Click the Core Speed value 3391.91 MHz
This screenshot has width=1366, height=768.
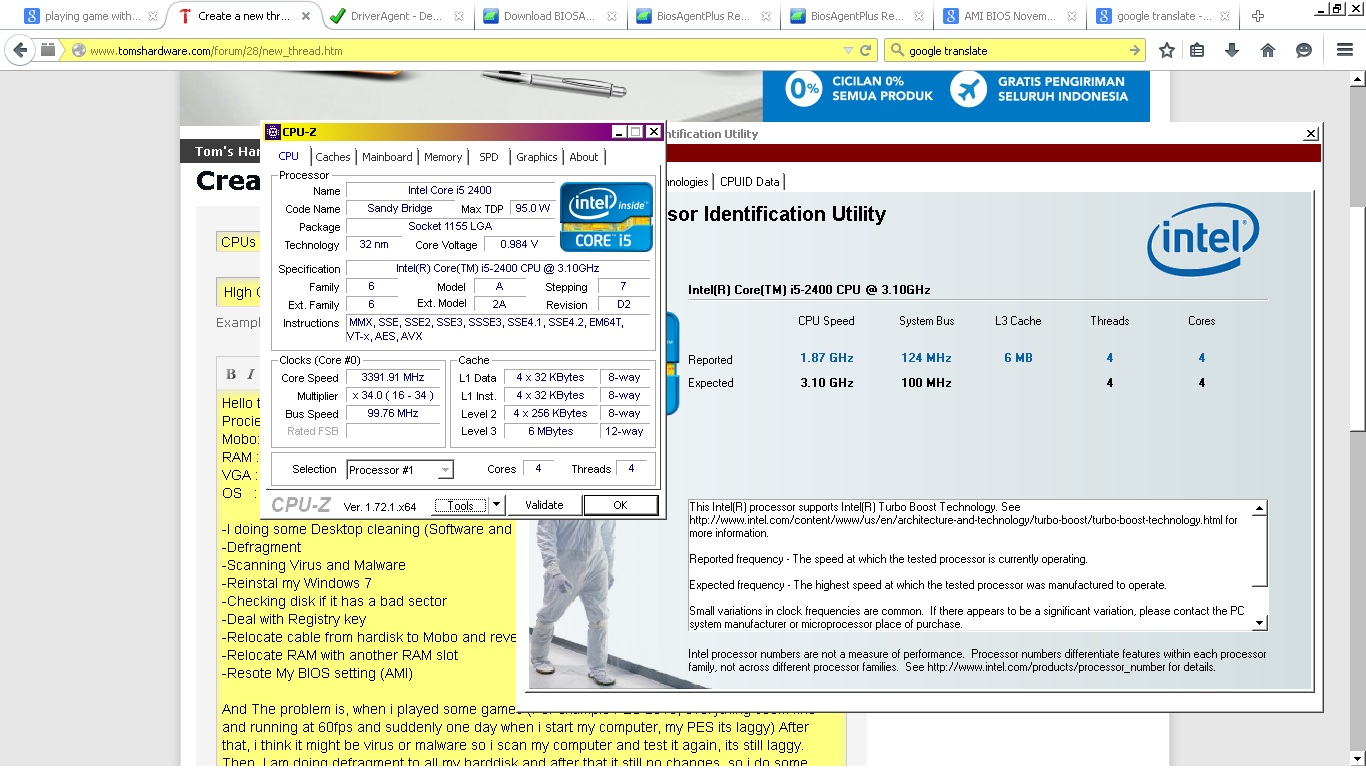click(394, 378)
